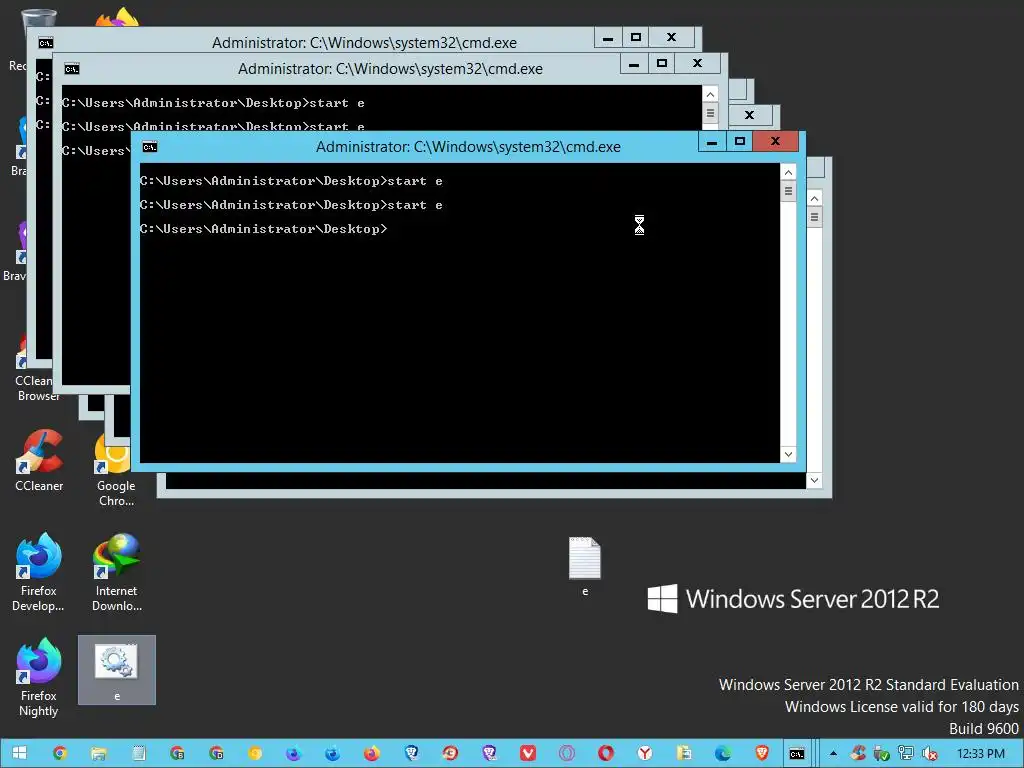The image size is (1024, 768).
Task: Minimize the front cmd window
Action: pyautogui.click(x=712, y=142)
